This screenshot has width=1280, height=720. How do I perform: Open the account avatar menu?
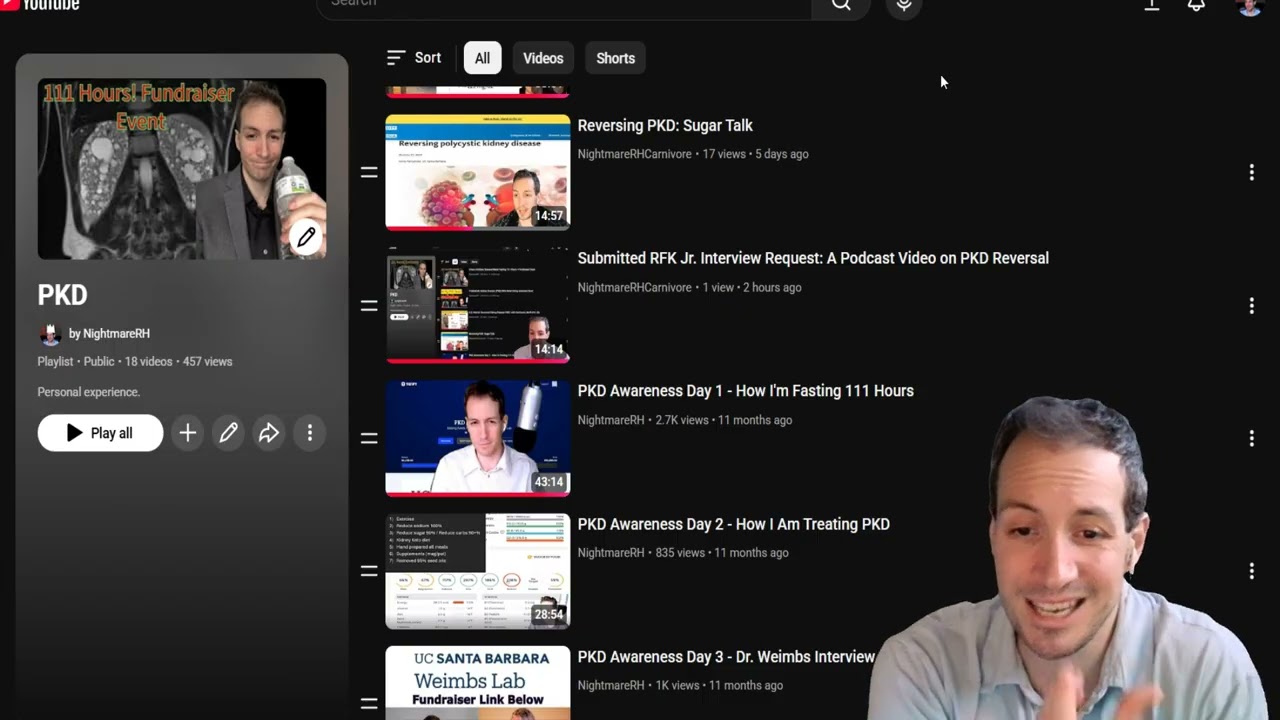1250,6
